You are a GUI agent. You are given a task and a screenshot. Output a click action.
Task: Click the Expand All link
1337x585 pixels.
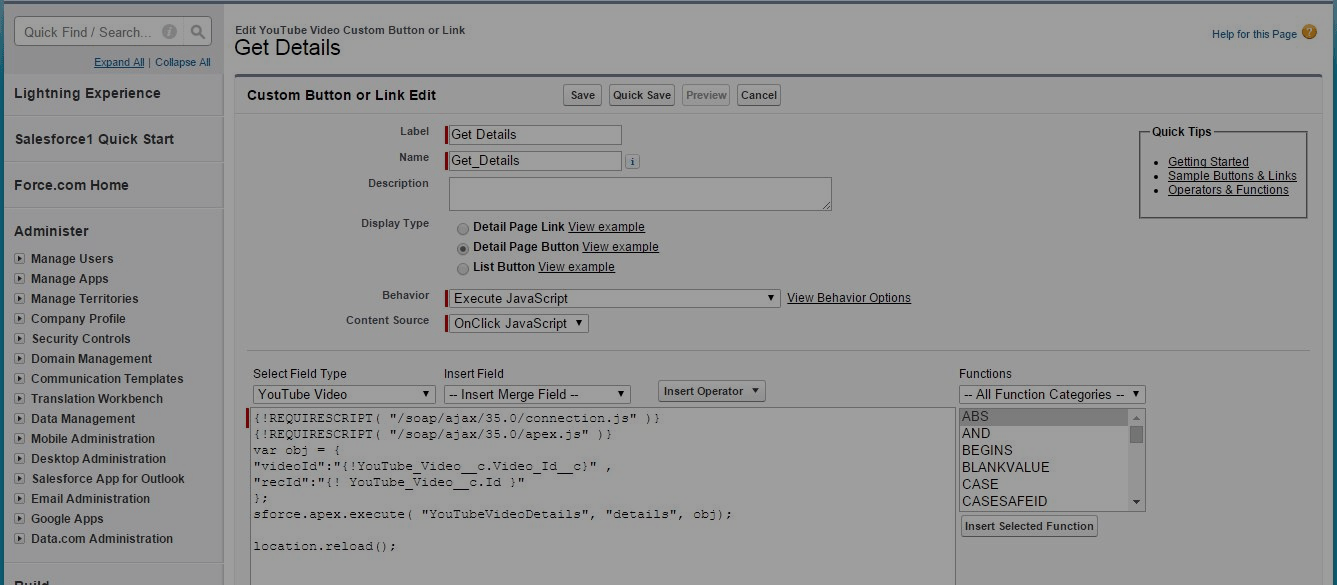point(119,62)
